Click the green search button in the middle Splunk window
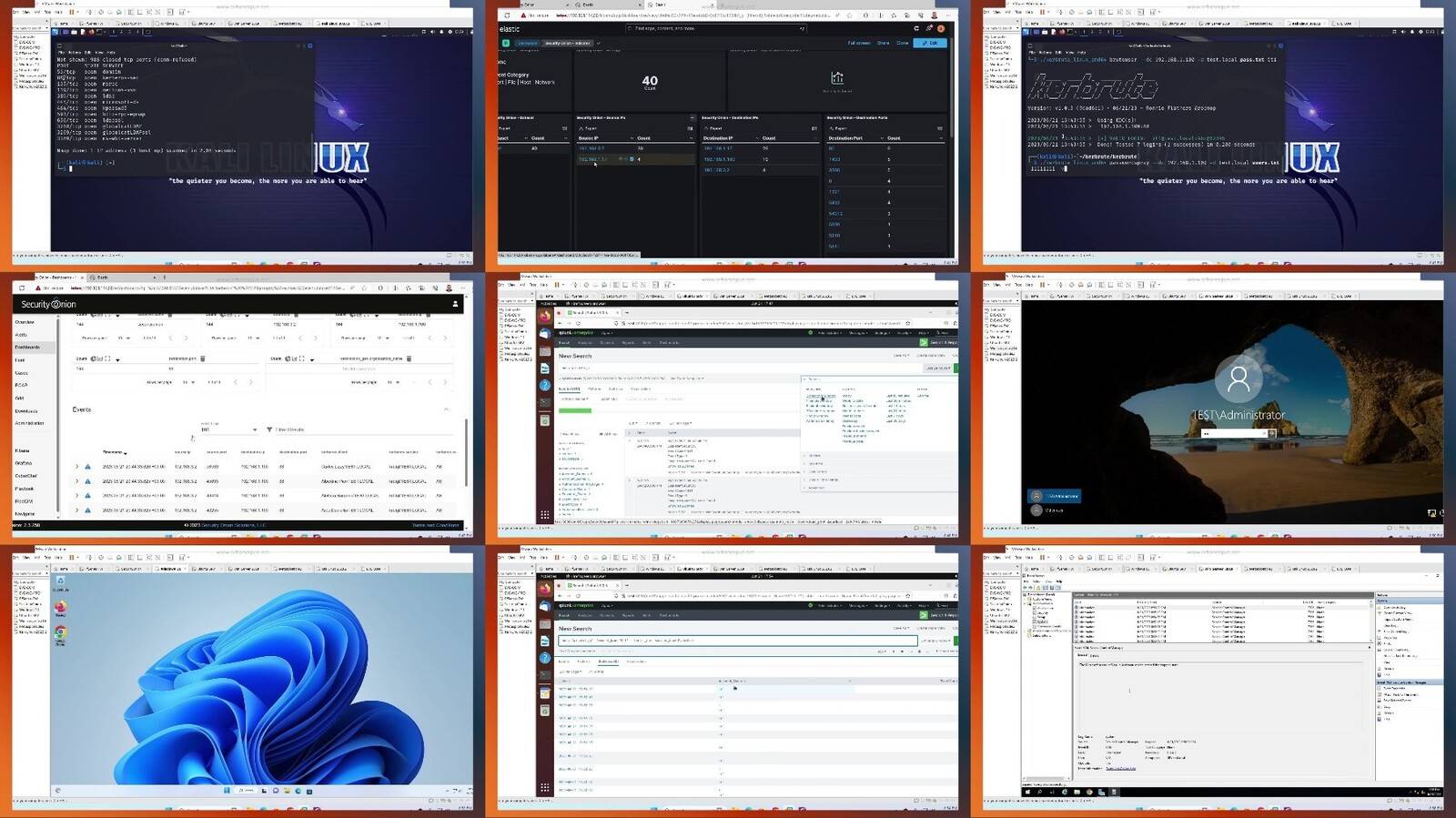 (x=955, y=368)
